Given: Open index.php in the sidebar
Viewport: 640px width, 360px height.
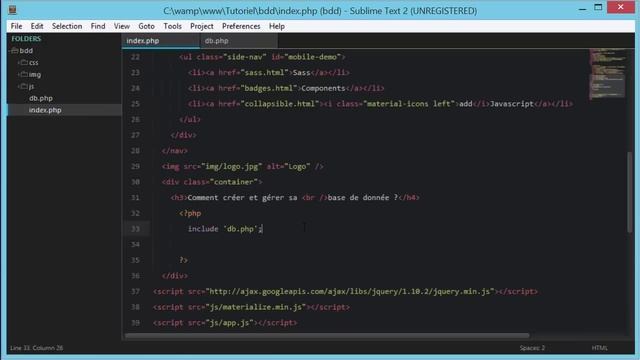Looking at the screenshot, I should 45,110.
